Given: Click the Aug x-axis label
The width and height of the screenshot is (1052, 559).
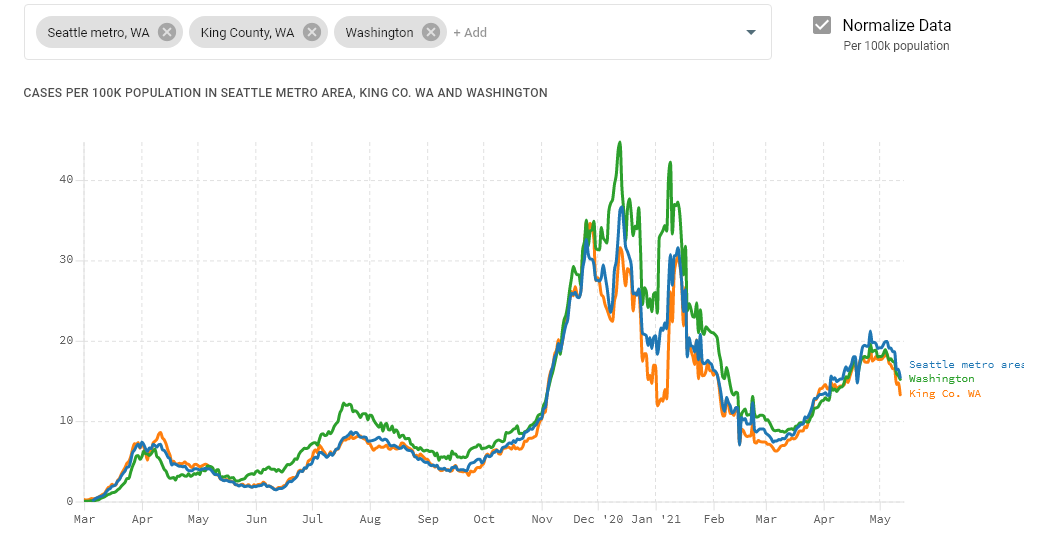Looking at the screenshot, I should pos(370,519).
